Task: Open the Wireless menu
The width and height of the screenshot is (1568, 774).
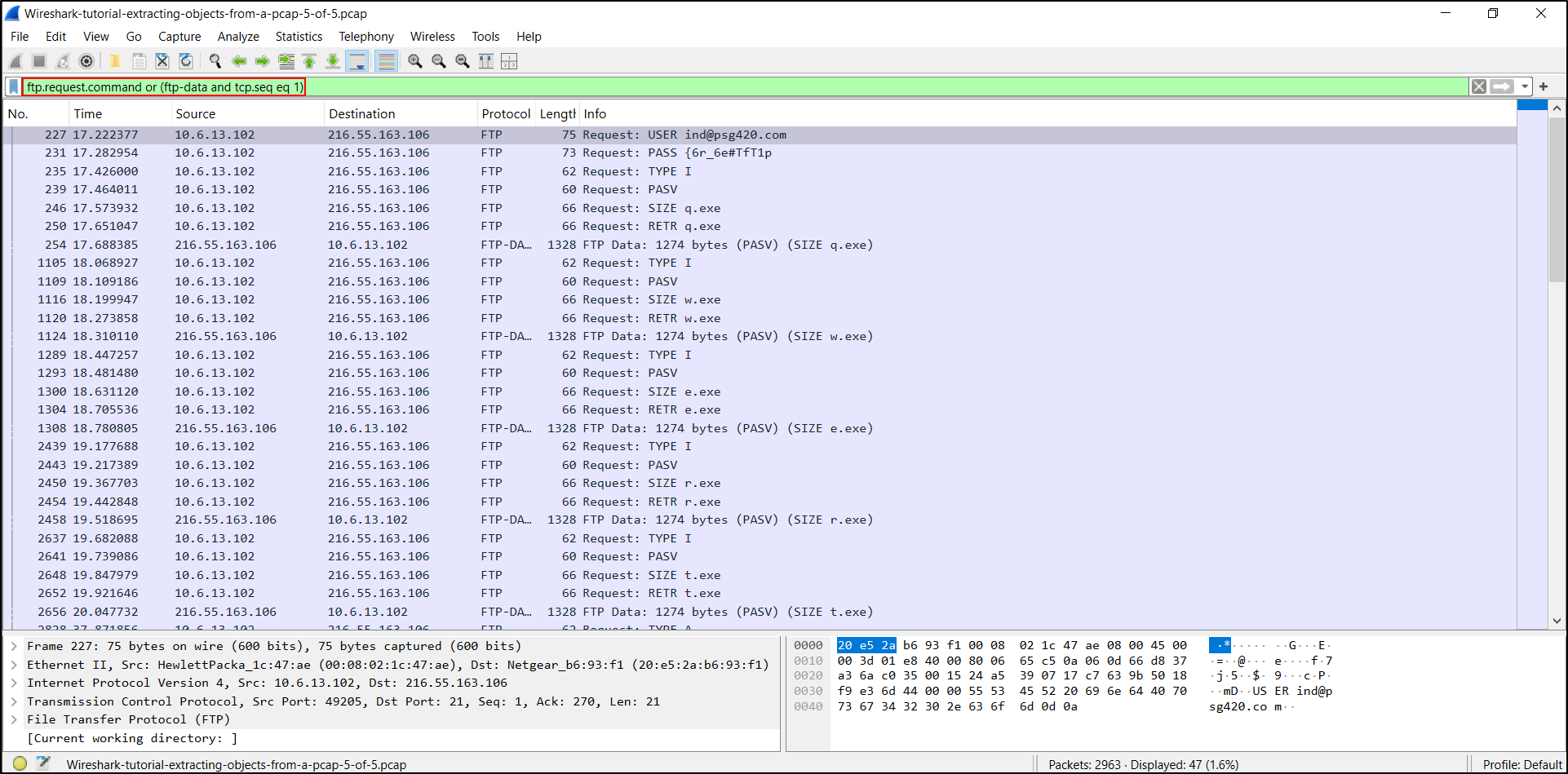Action: point(432,37)
